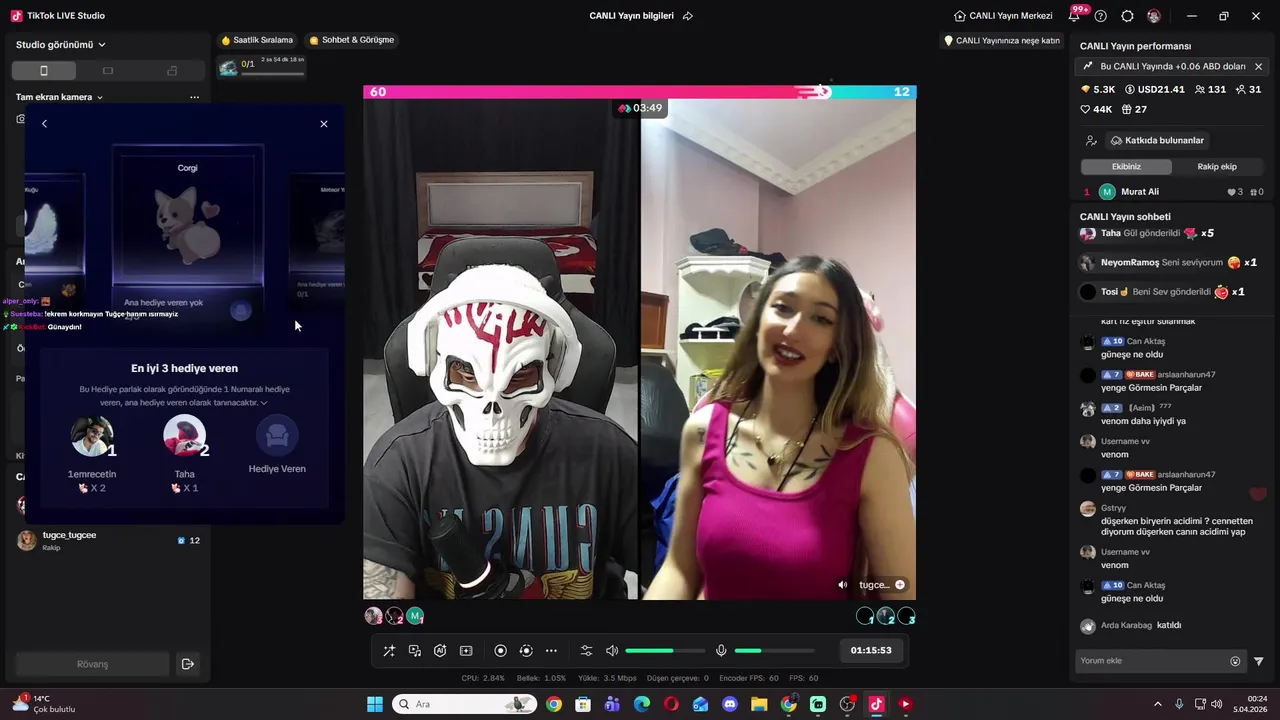Click the empty Hediye Veren placeholder
Image resolution: width=1280 pixels, height=720 pixels.
(277, 435)
